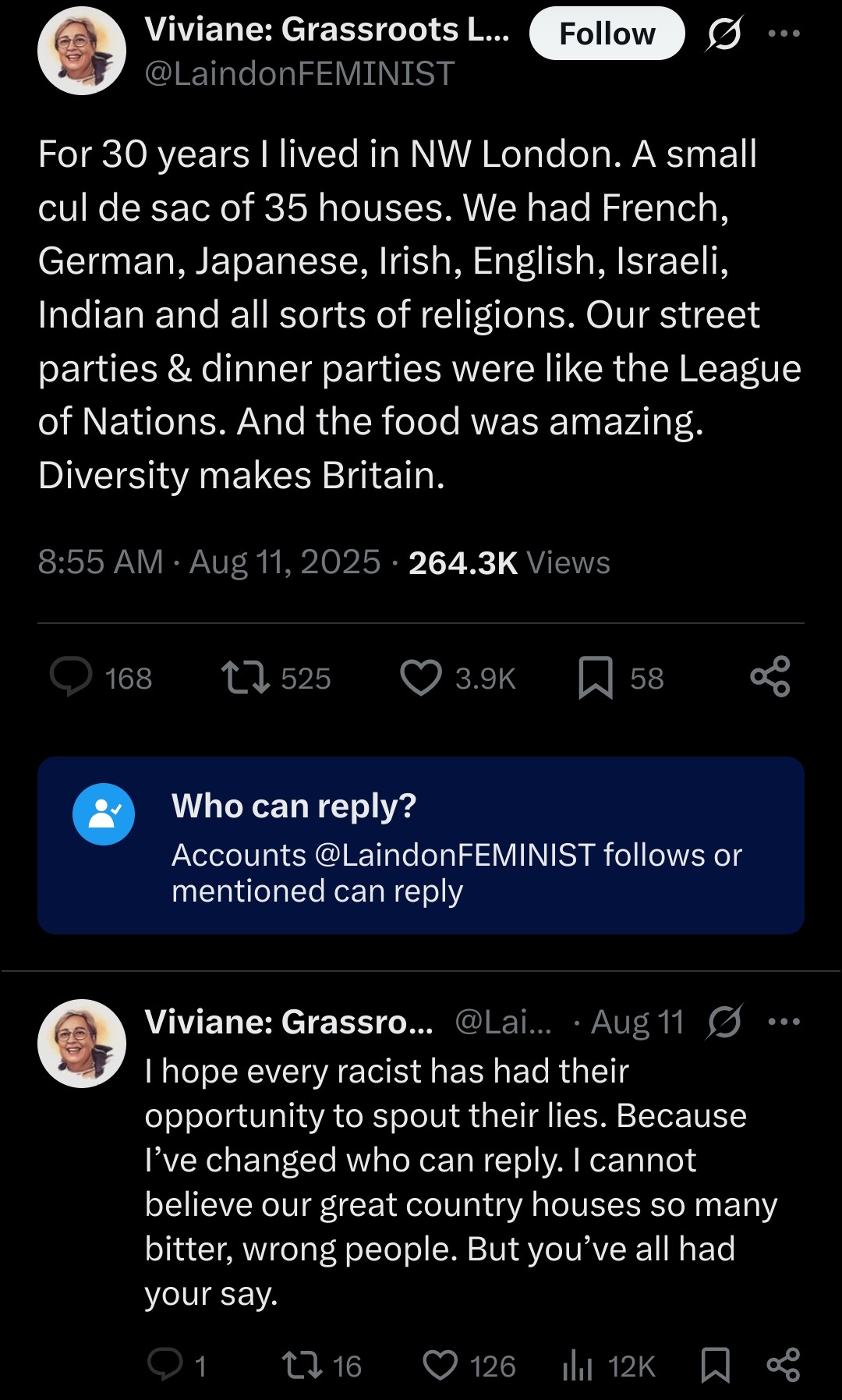Bookmark the follow-up post
Screen dimensions: 842x1400
click(715, 1365)
